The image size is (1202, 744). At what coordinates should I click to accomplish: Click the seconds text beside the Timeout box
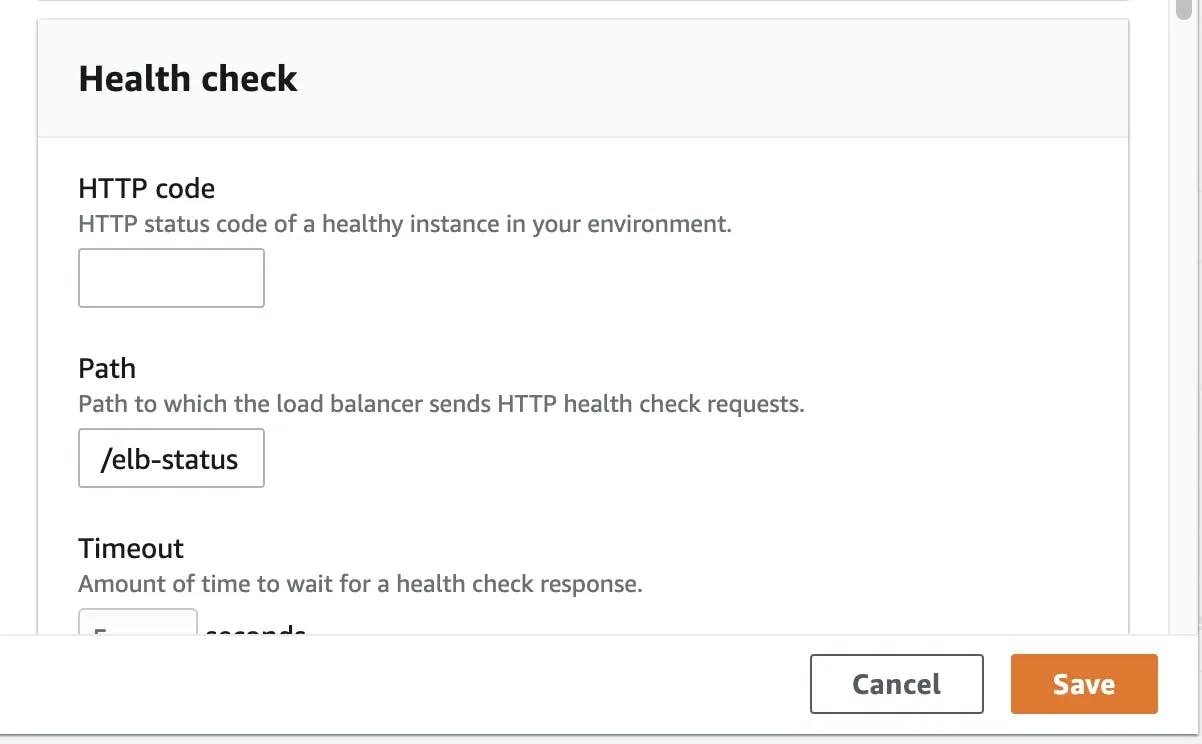click(x=254, y=633)
